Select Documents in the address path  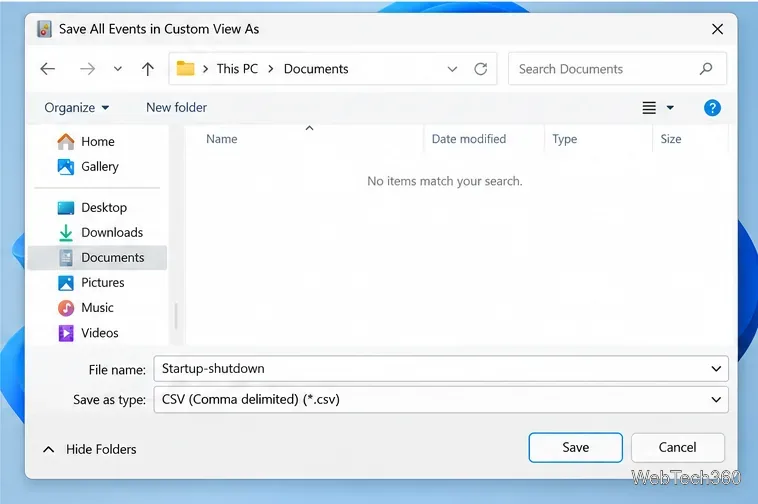(316, 69)
